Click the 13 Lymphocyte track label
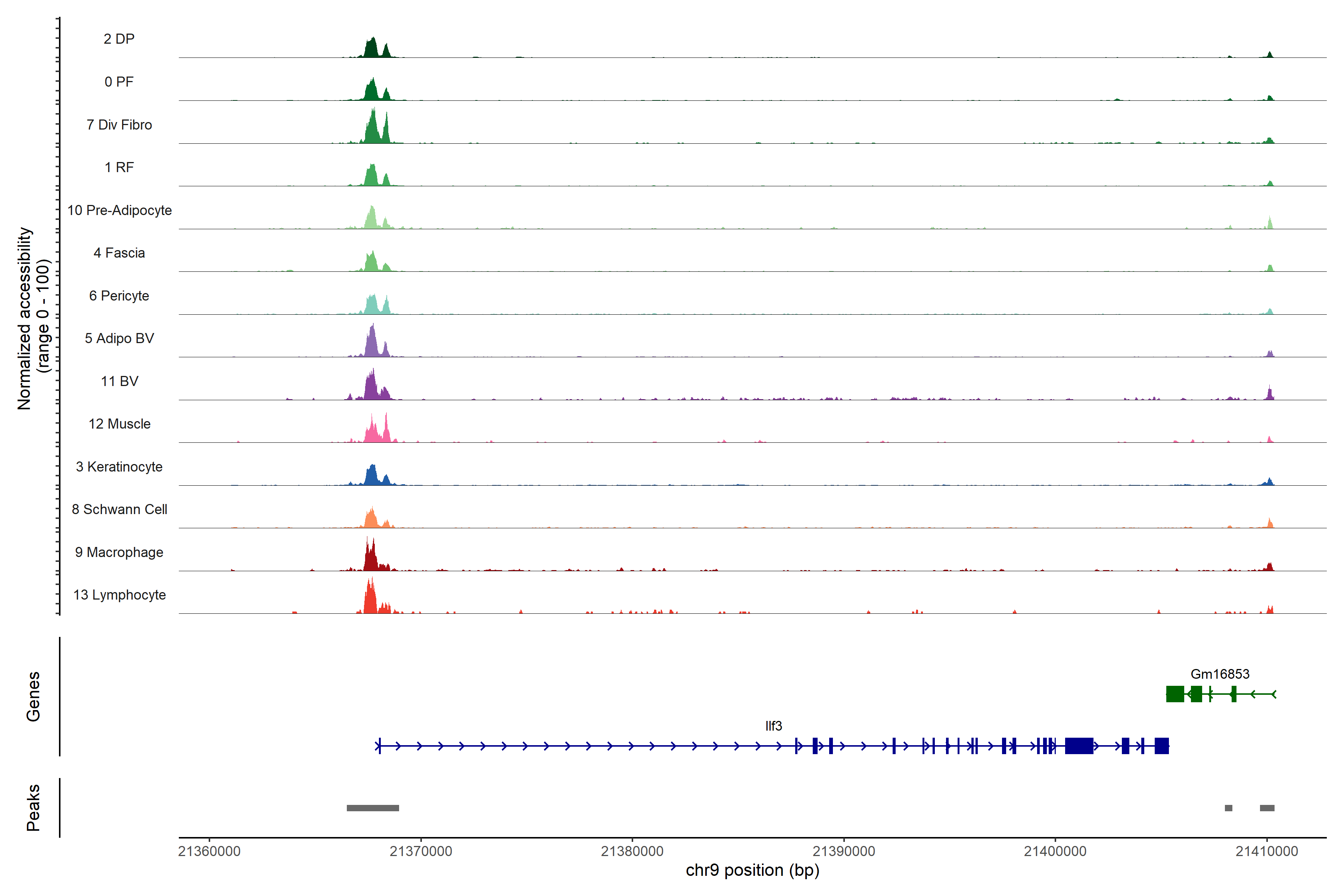This screenshot has width=1344, height=896. pyautogui.click(x=119, y=595)
